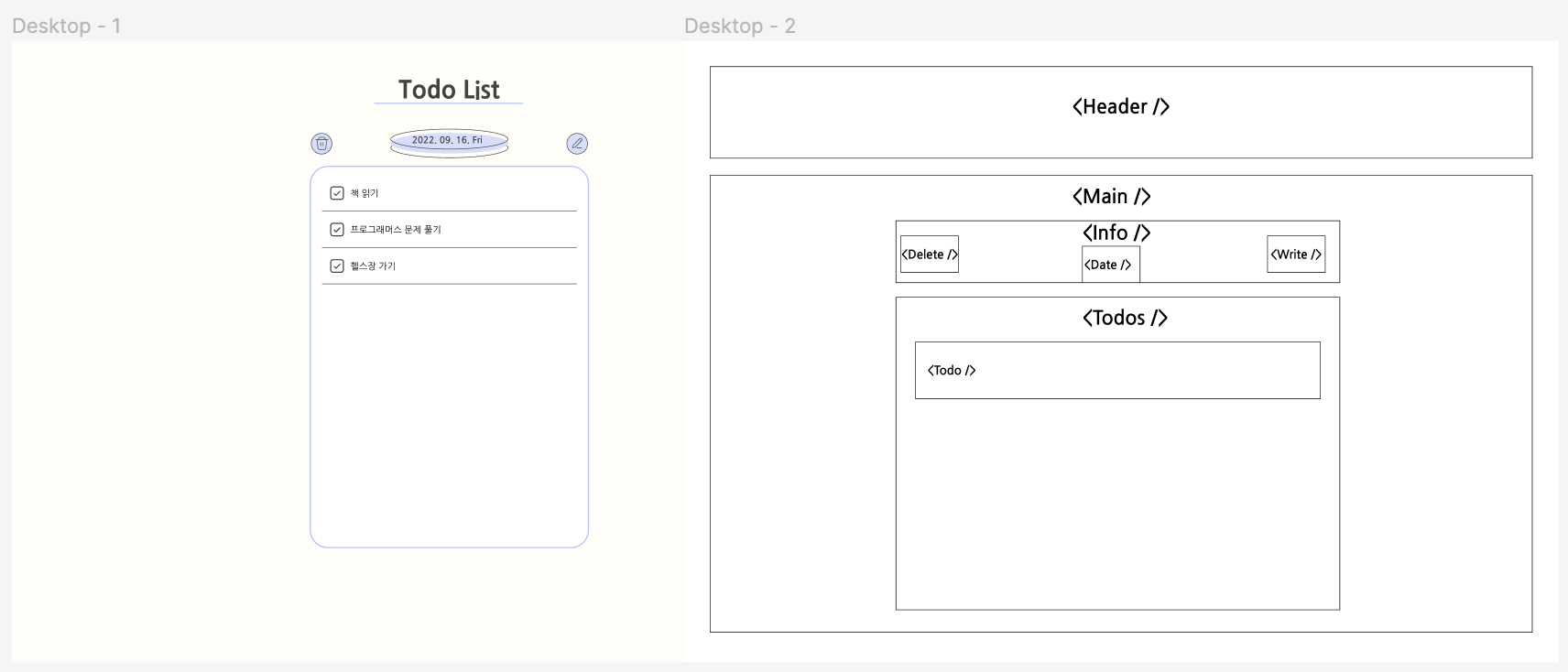Toggle the 프로그래머스 문제 풀기 checkbox

pyautogui.click(x=337, y=230)
